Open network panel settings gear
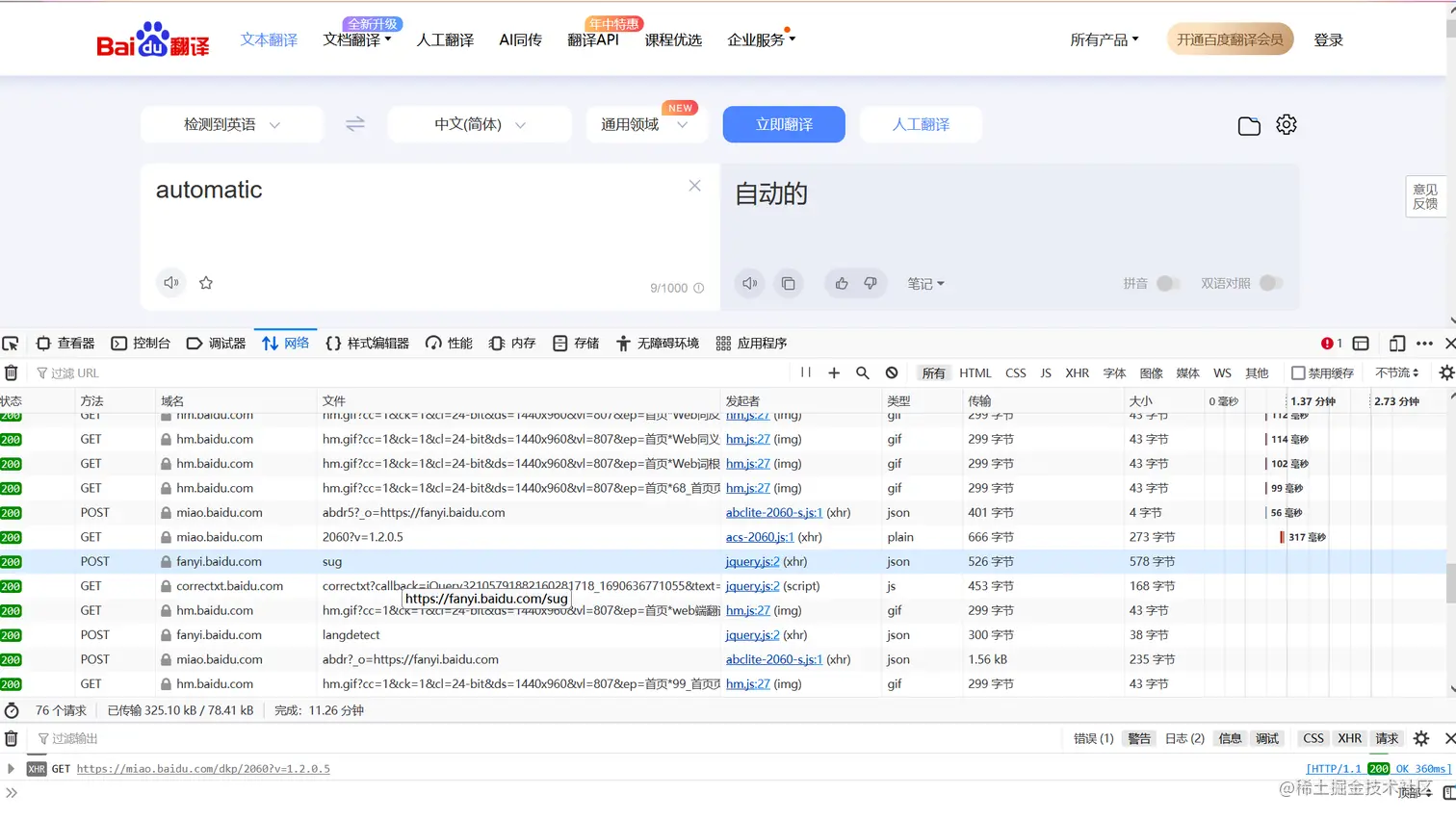Screen dimensions: 1456x820 coord(1446,372)
